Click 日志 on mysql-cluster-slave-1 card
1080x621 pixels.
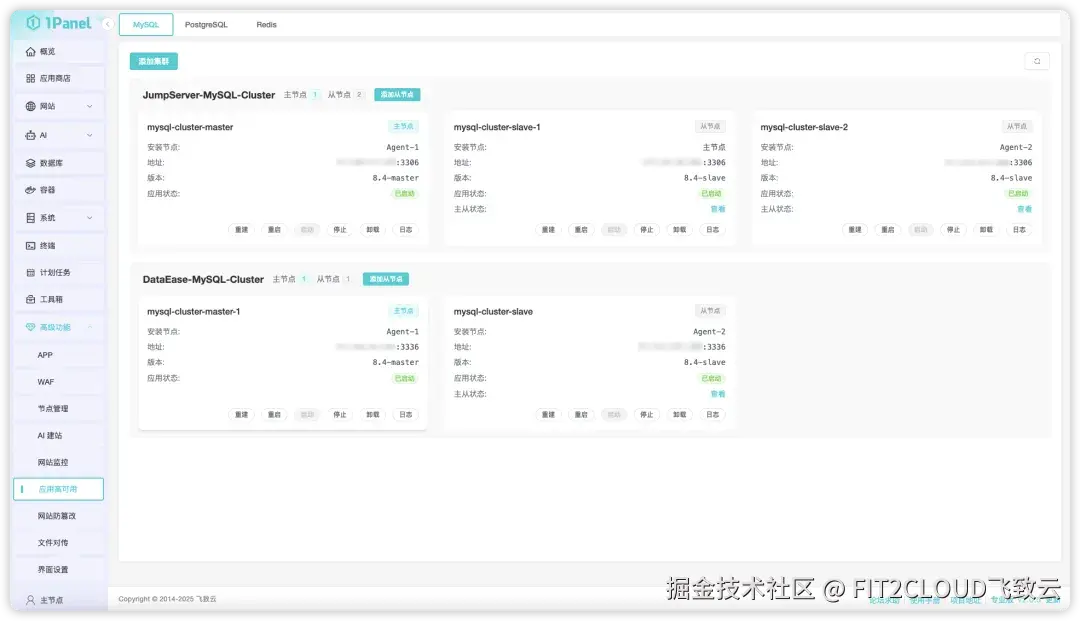713,230
